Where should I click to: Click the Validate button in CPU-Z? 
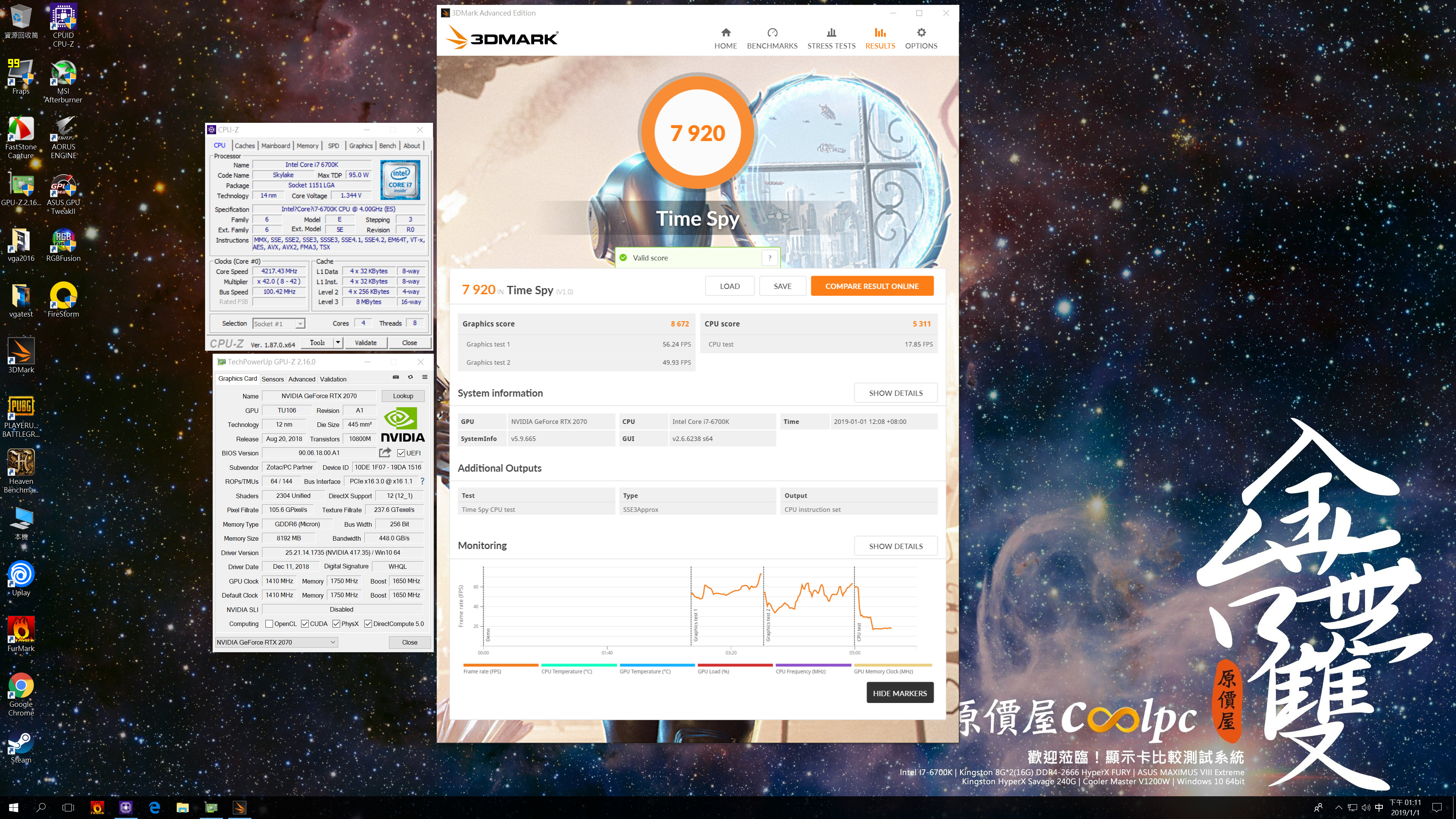pos(365,342)
